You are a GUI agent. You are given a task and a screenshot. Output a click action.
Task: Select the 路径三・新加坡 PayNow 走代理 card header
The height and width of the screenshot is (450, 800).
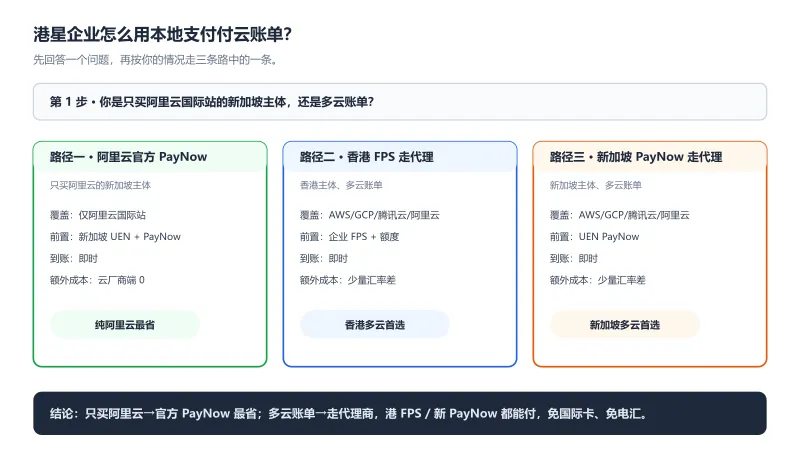tap(650, 157)
